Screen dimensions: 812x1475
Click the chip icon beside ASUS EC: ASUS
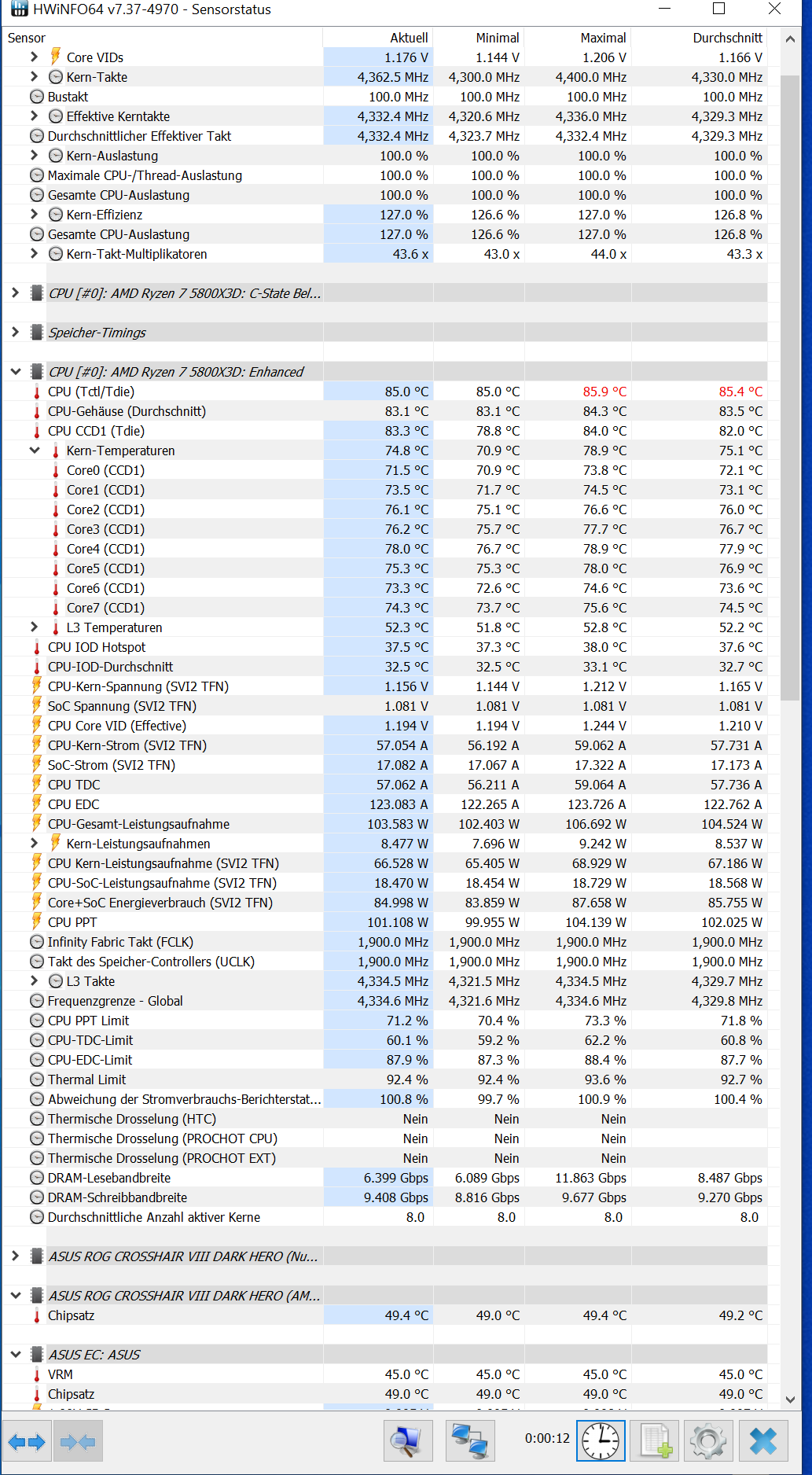click(x=37, y=1354)
